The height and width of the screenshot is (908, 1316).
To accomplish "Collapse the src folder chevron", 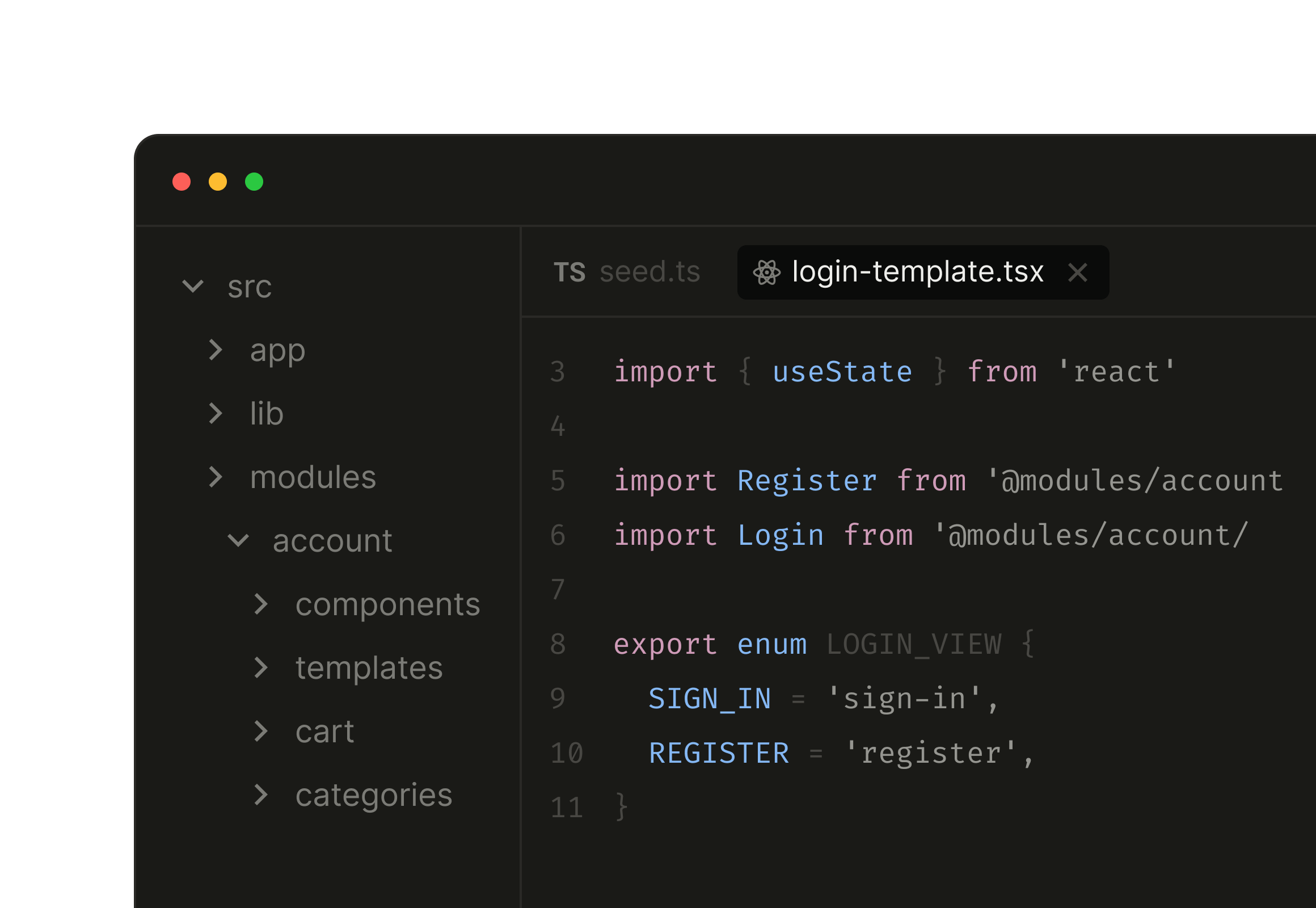I will click(x=193, y=285).
